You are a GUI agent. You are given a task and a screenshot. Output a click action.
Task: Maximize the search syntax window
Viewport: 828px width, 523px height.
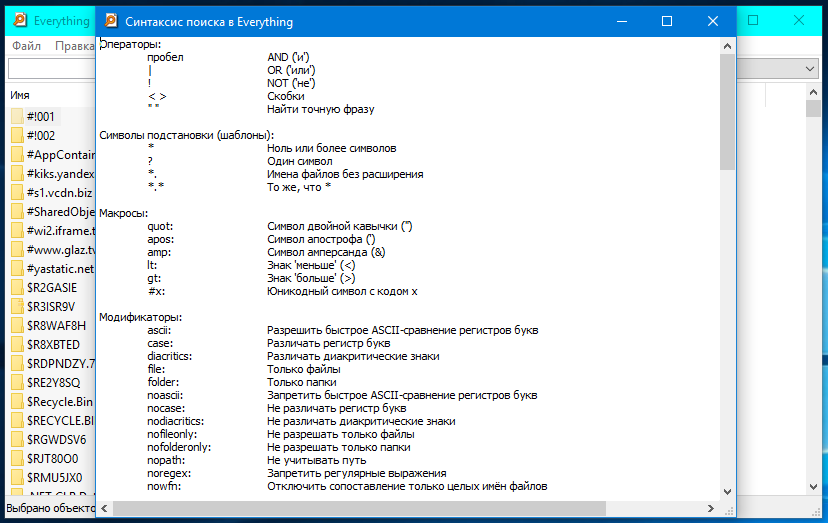pos(667,21)
